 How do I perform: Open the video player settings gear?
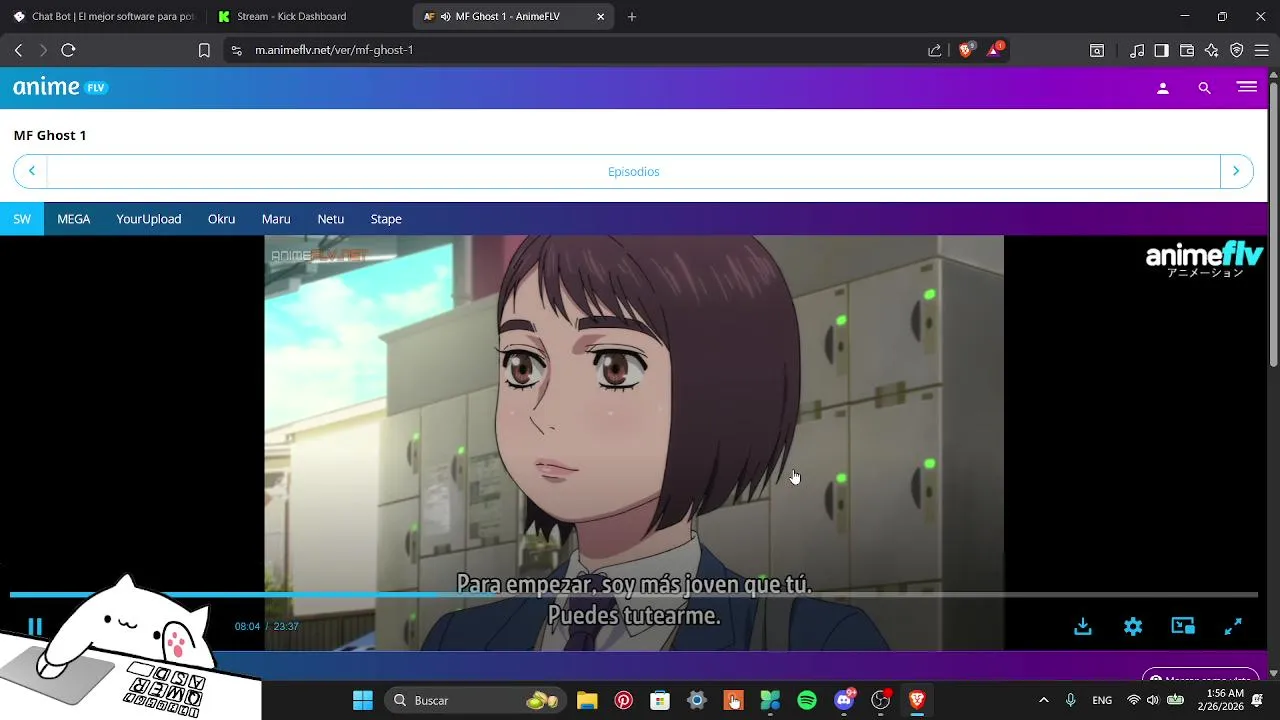tap(1133, 626)
